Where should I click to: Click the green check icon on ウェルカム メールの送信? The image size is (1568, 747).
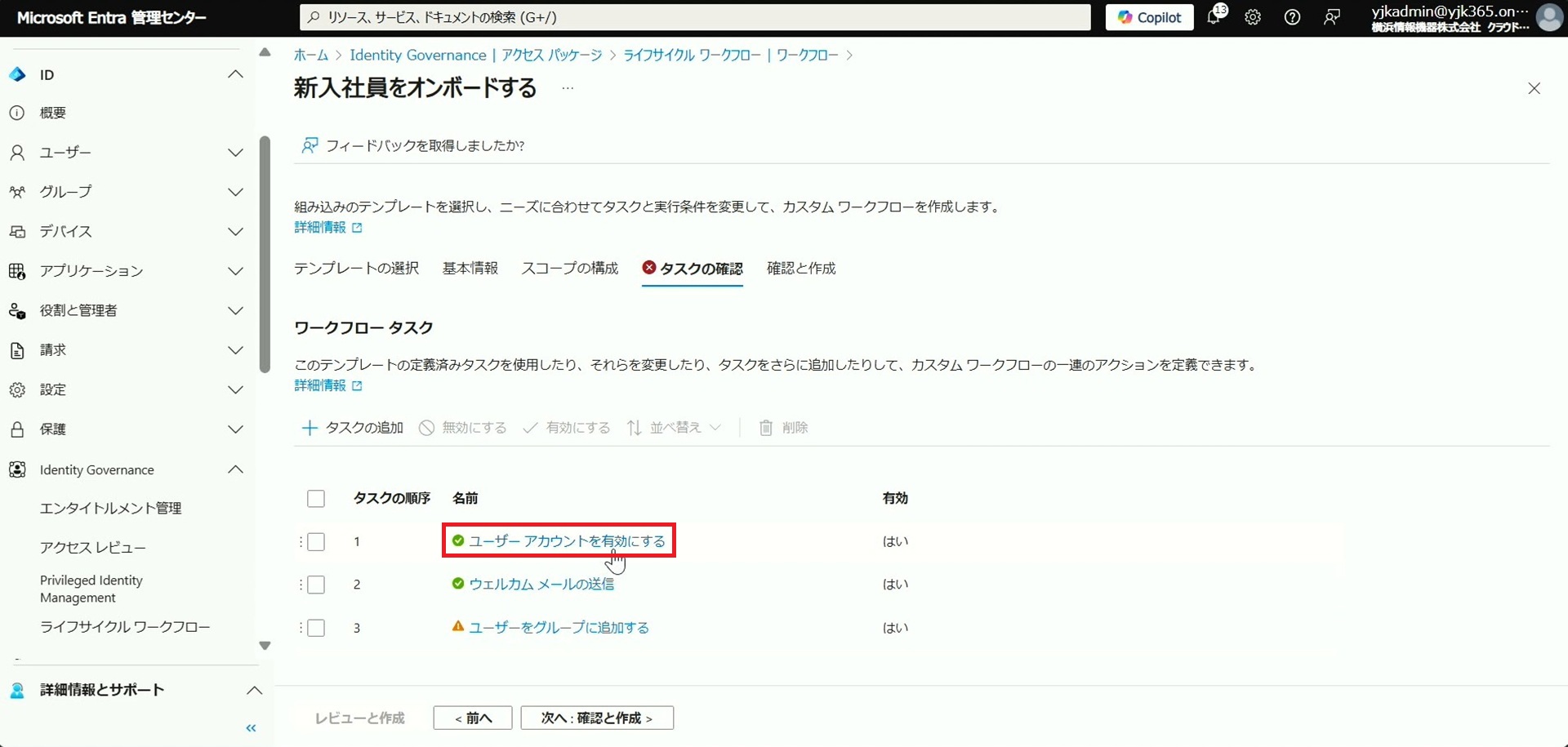tap(458, 583)
